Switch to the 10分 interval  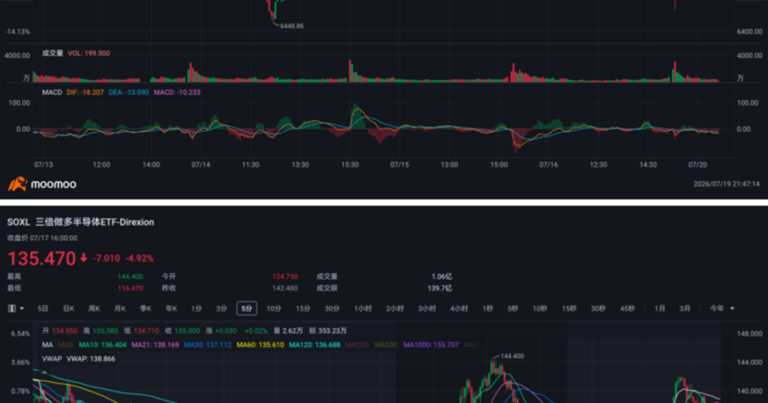(274, 308)
